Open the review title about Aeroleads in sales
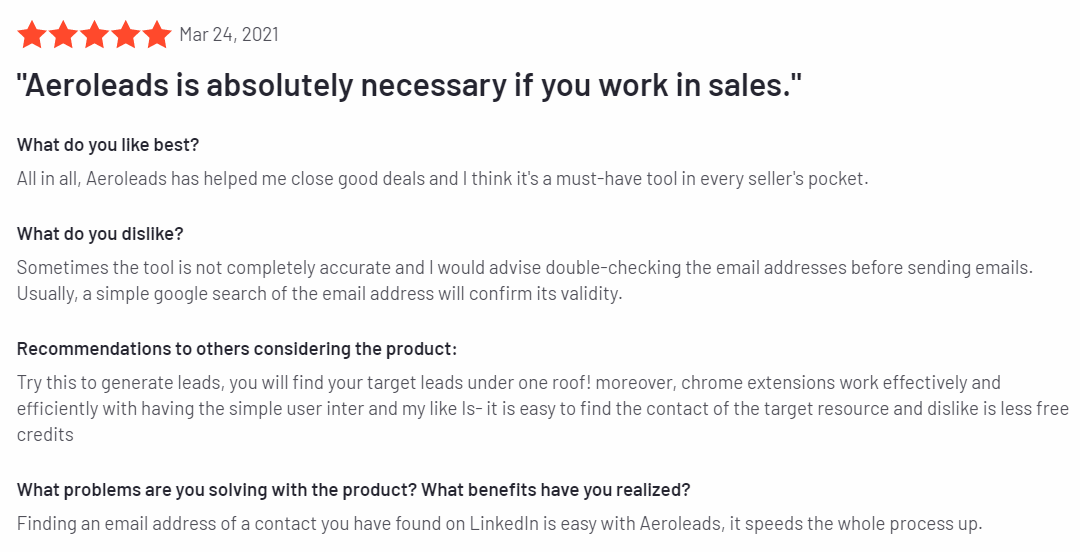The height and width of the screenshot is (552, 1080). click(x=410, y=86)
